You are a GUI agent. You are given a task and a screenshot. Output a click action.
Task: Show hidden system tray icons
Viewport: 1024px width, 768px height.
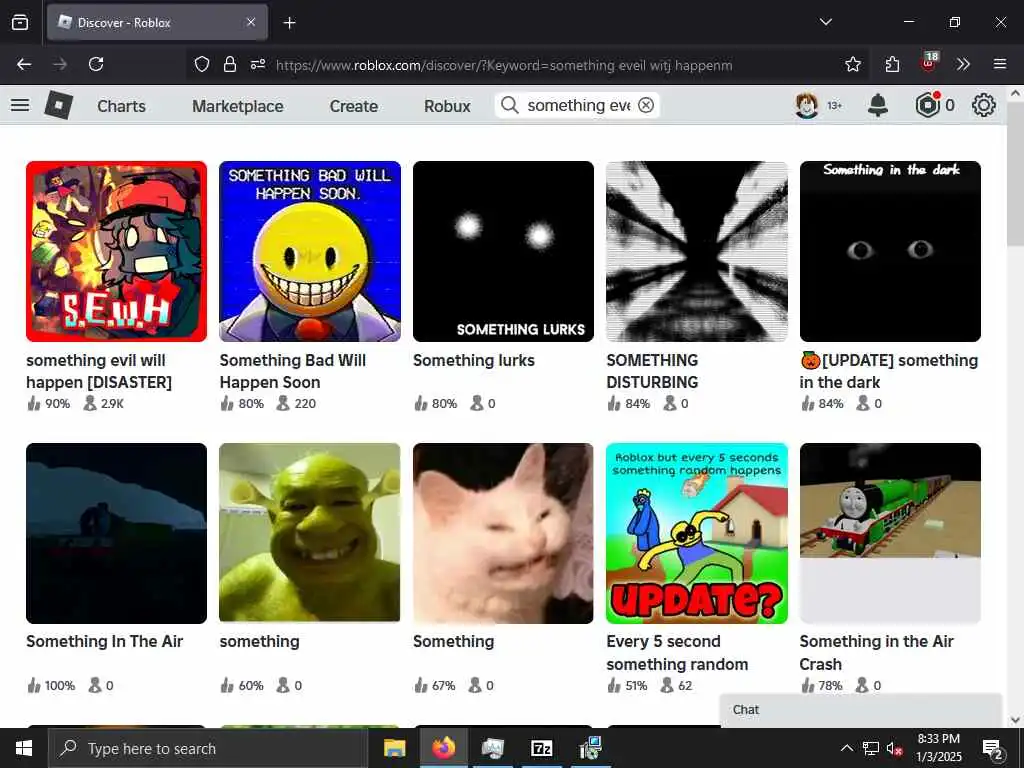846,748
